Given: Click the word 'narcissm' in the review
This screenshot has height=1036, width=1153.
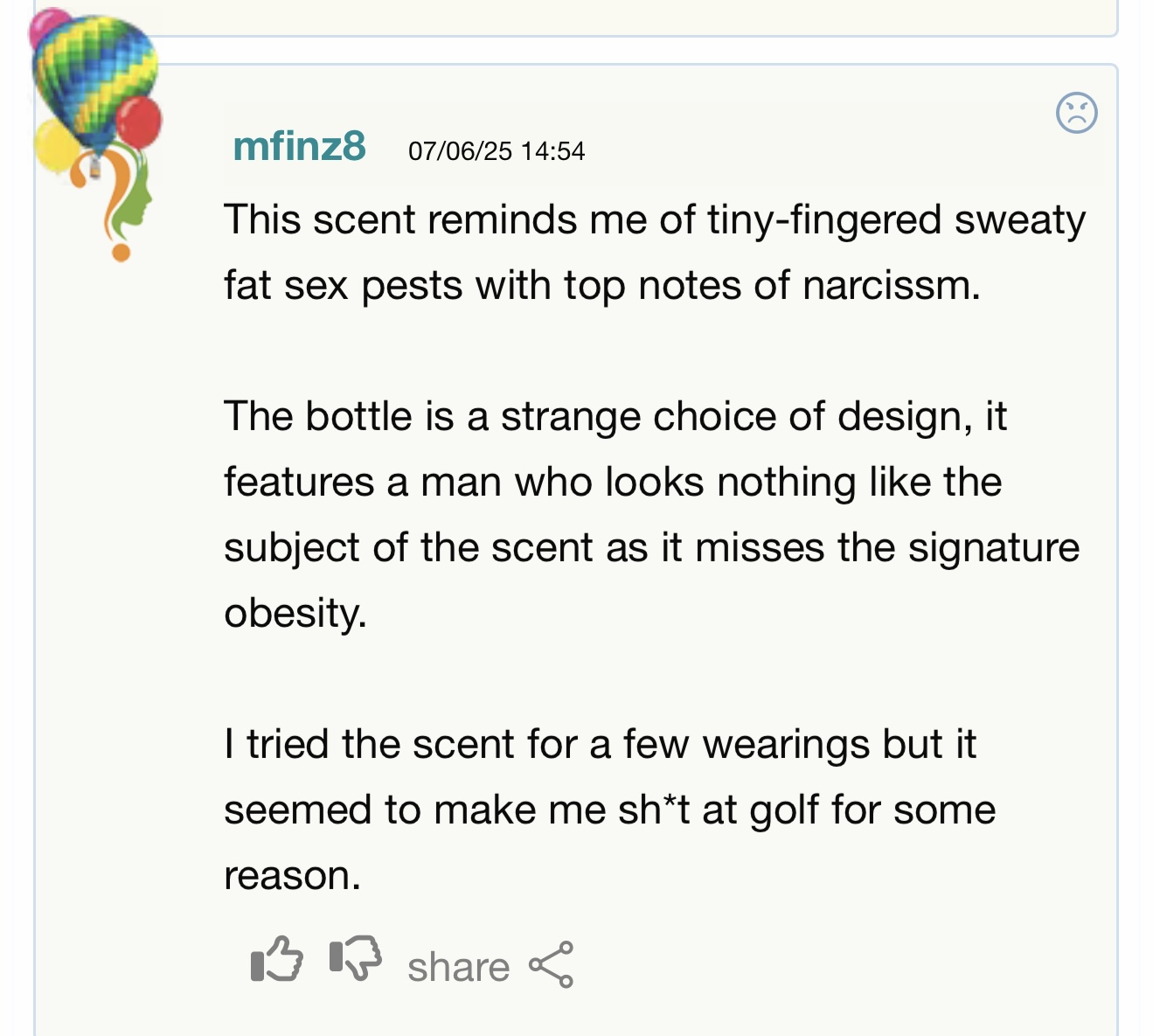Looking at the screenshot, I should click(x=886, y=286).
